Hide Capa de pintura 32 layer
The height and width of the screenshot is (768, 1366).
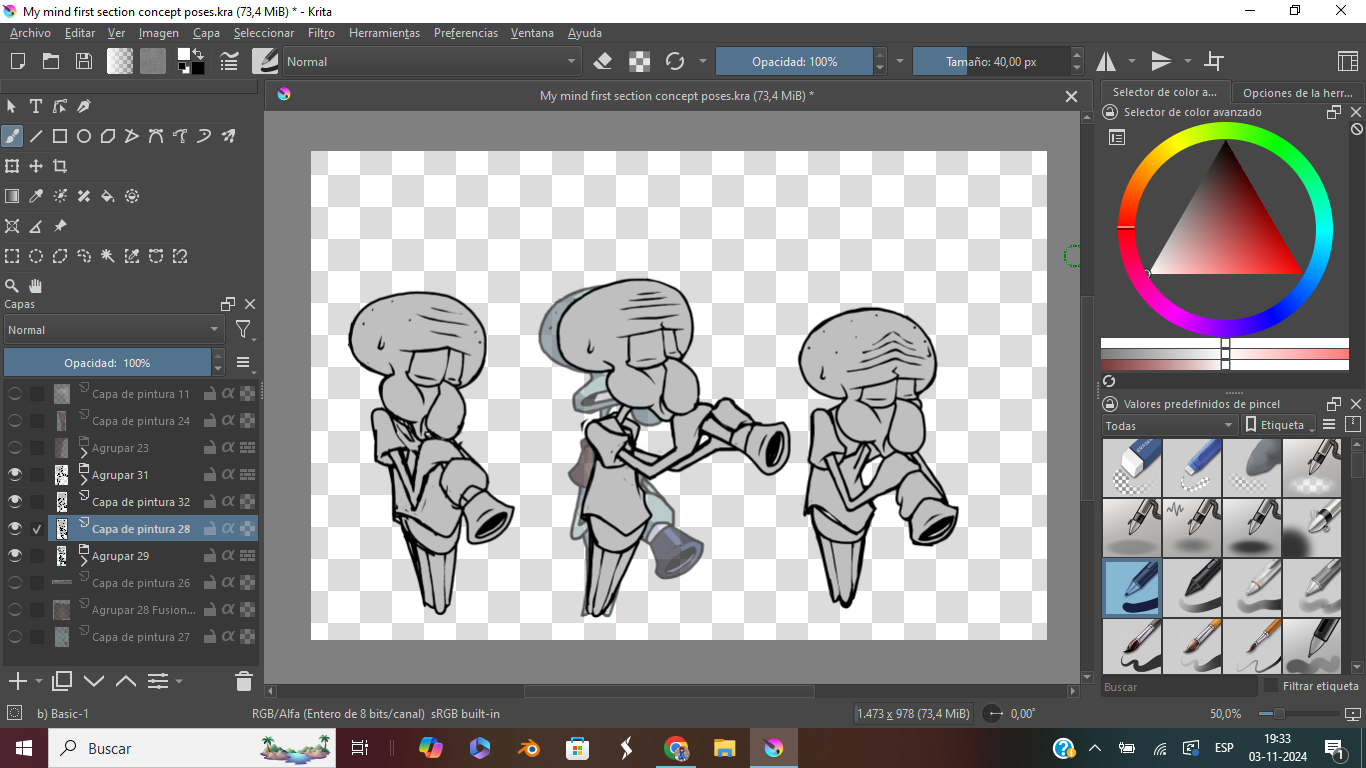[x=15, y=502]
